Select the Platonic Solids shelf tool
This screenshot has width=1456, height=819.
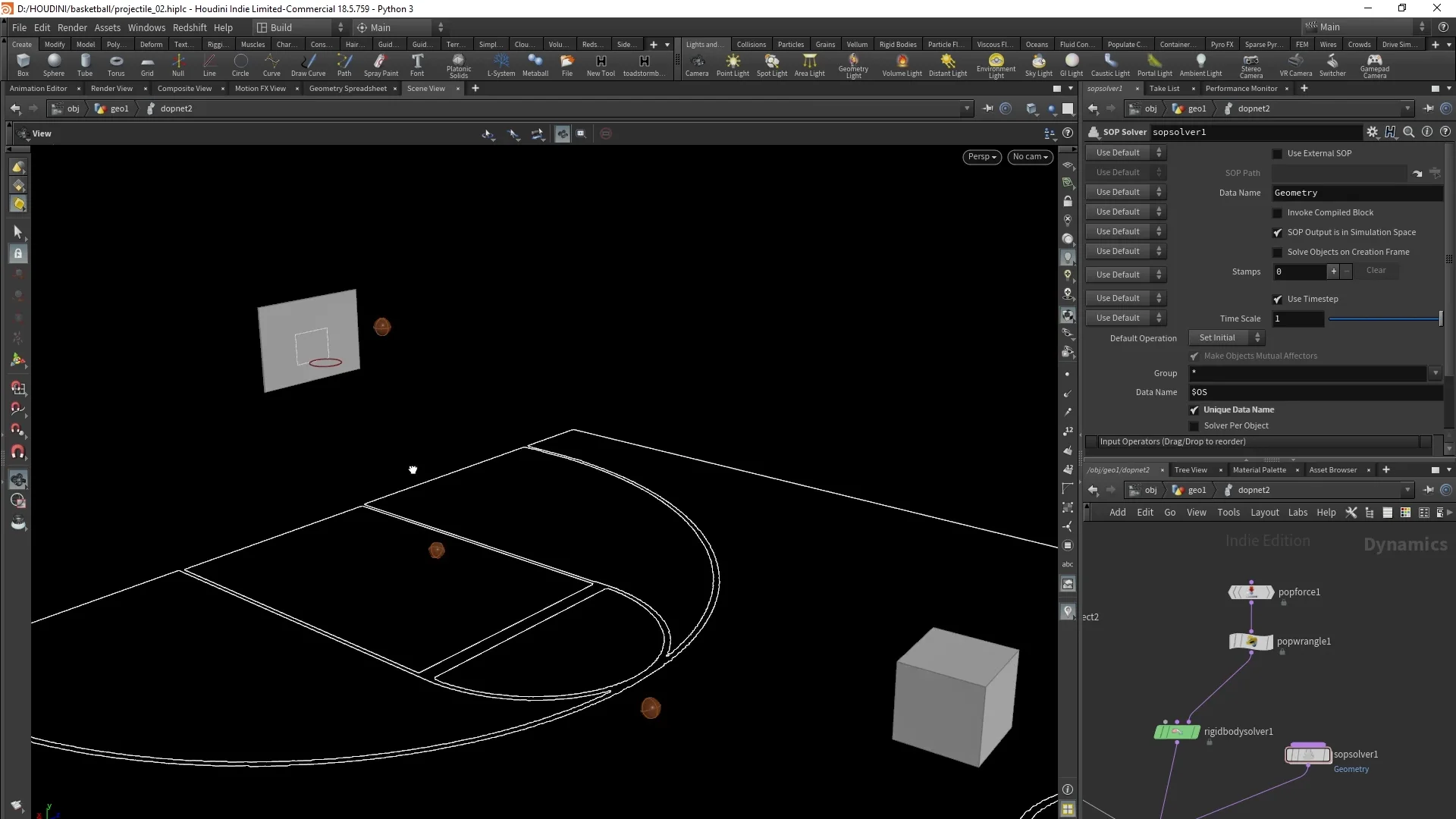tap(458, 65)
